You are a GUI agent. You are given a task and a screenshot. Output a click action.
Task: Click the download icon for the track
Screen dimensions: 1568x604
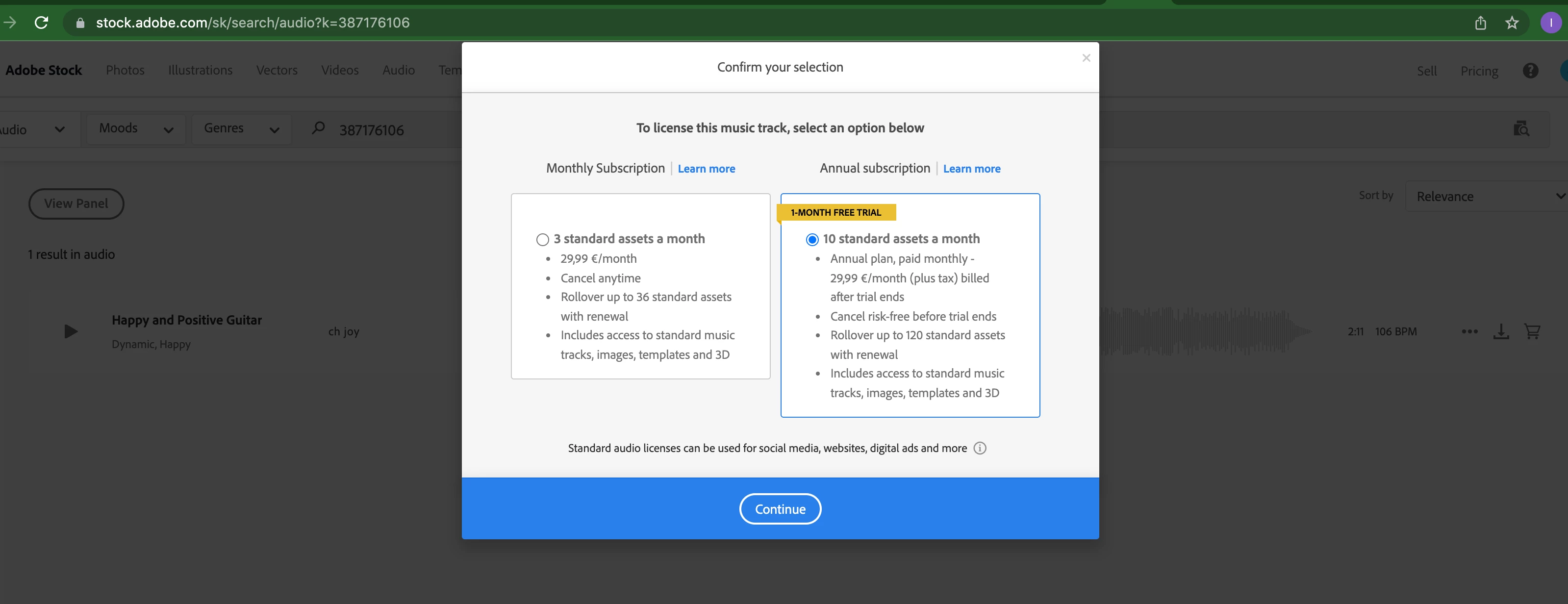click(x=1501, y=331)
